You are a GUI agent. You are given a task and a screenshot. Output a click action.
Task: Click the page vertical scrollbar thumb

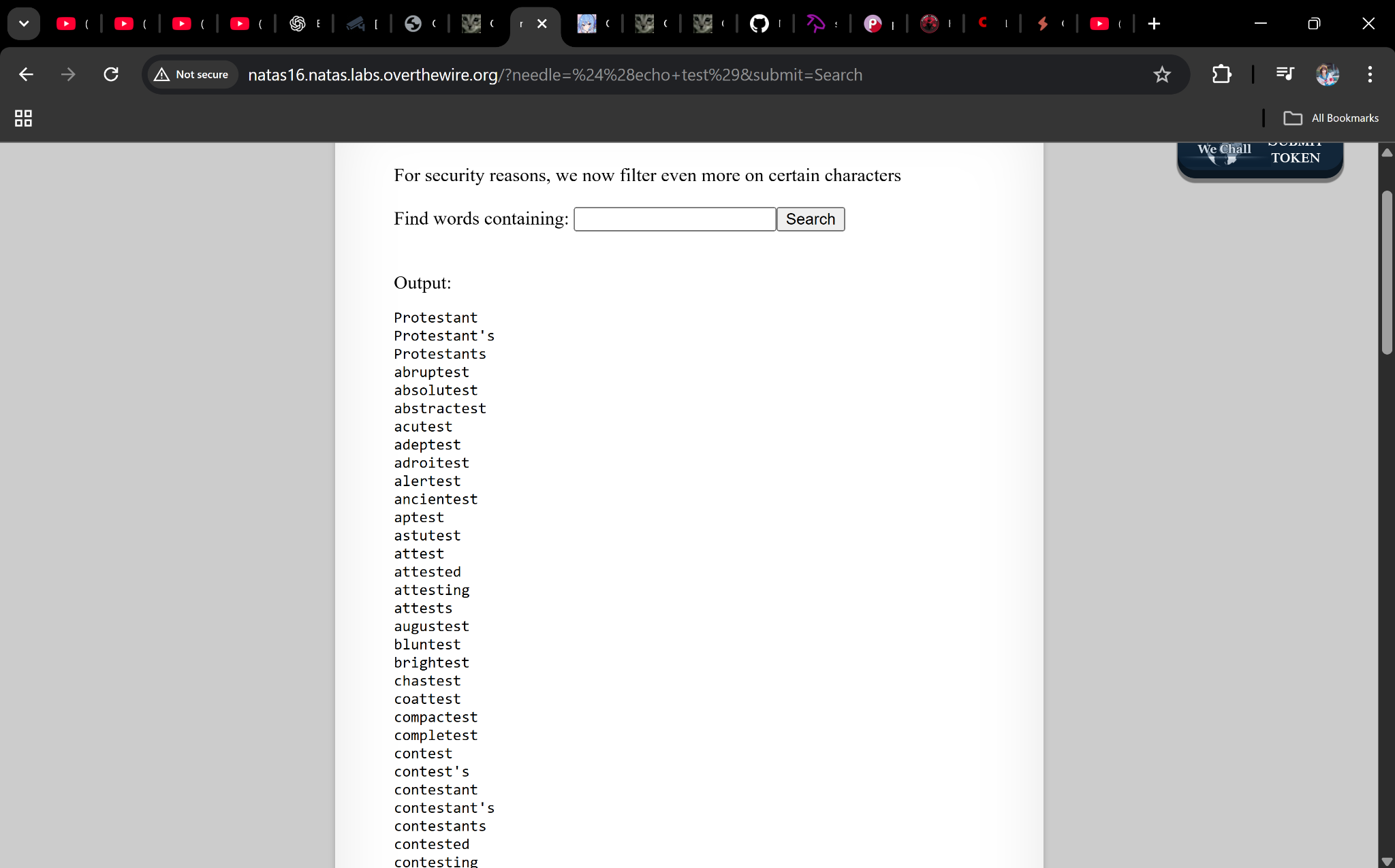pos(1387,272)
